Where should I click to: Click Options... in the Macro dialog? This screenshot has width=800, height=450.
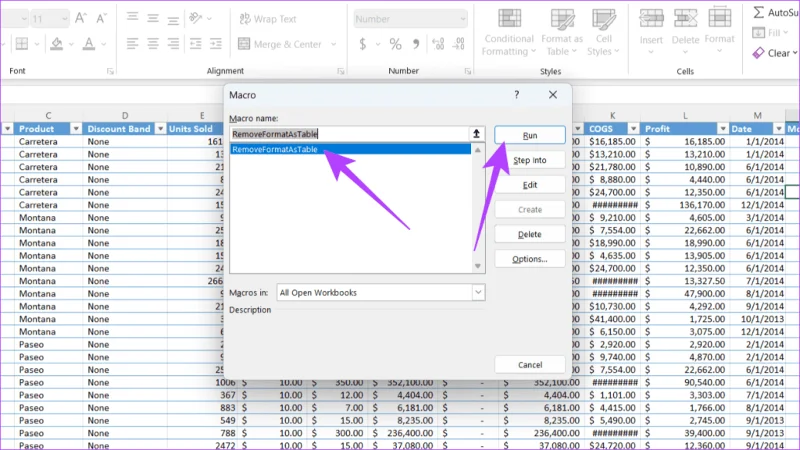530,259
